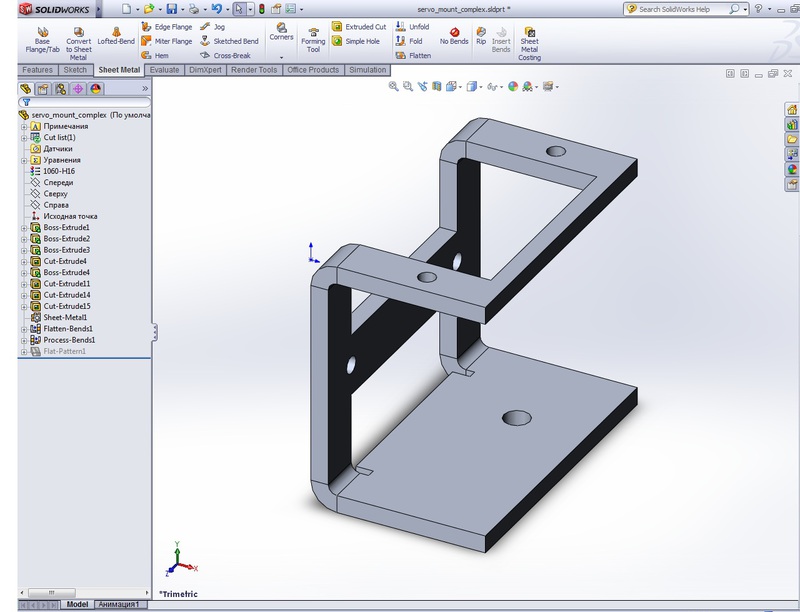
Task: Click the Edit Appearance color ball
Action: (513, 86)
